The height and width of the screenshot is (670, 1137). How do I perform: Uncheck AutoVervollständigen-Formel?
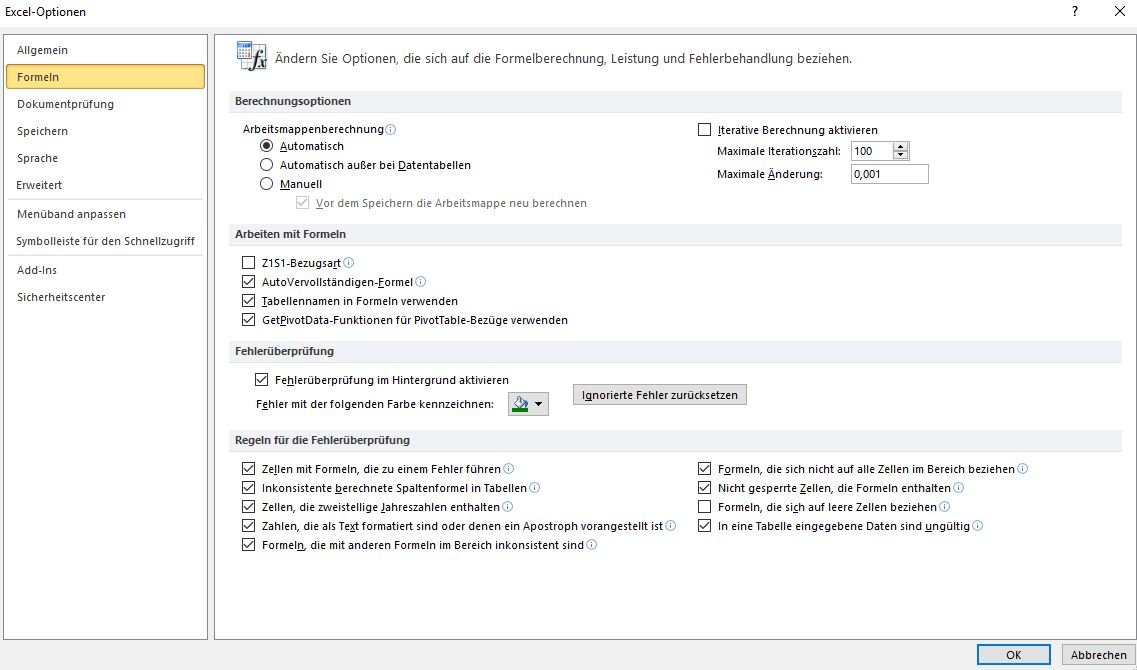pyautogui.click(x=249, y=281)
